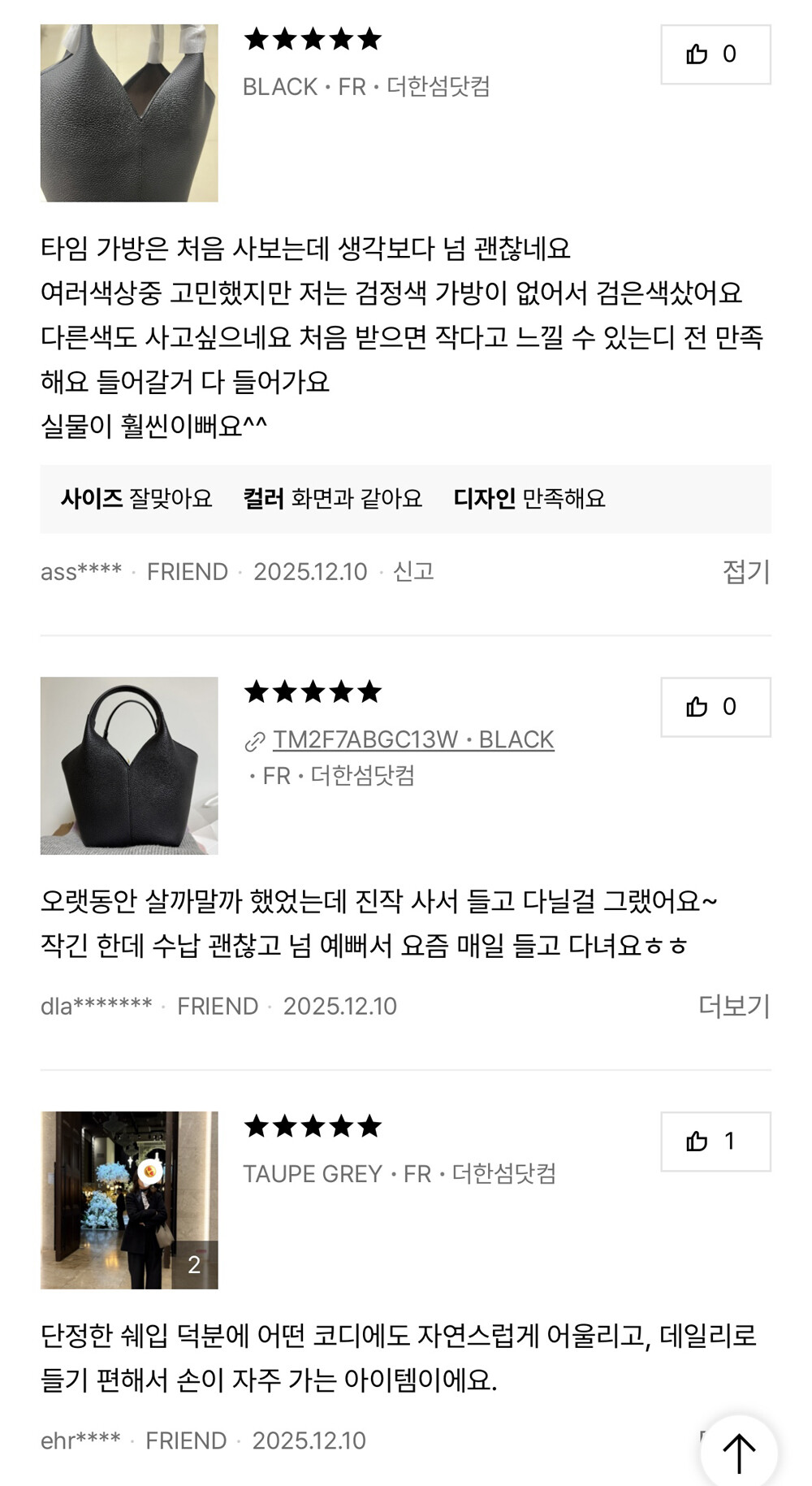Click thumbs-up on dla******* review

tap(715, 707)
